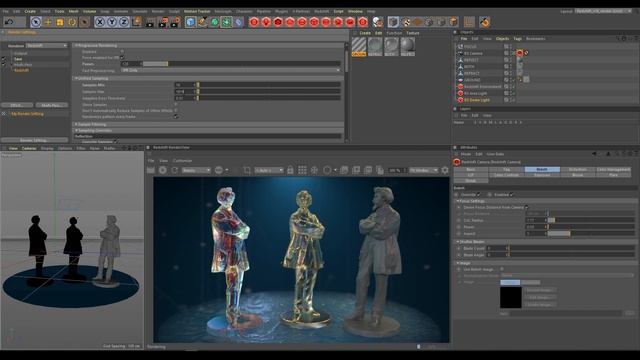Toggle the X axis lock
The height and width of the screenshot is (360, 640).
click(x=100, y=22)
